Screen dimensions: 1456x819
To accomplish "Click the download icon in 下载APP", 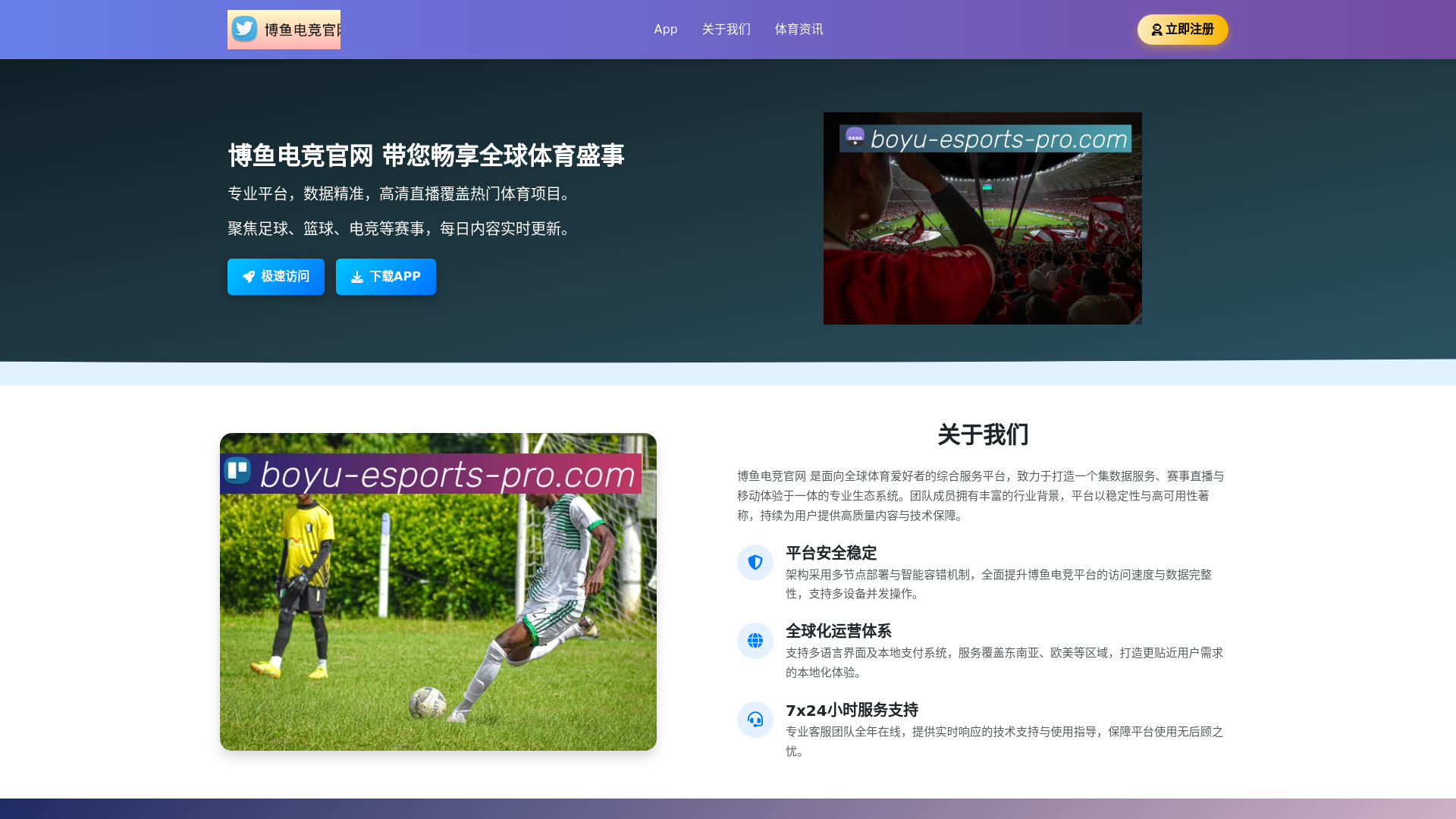I will click(357, 277).
